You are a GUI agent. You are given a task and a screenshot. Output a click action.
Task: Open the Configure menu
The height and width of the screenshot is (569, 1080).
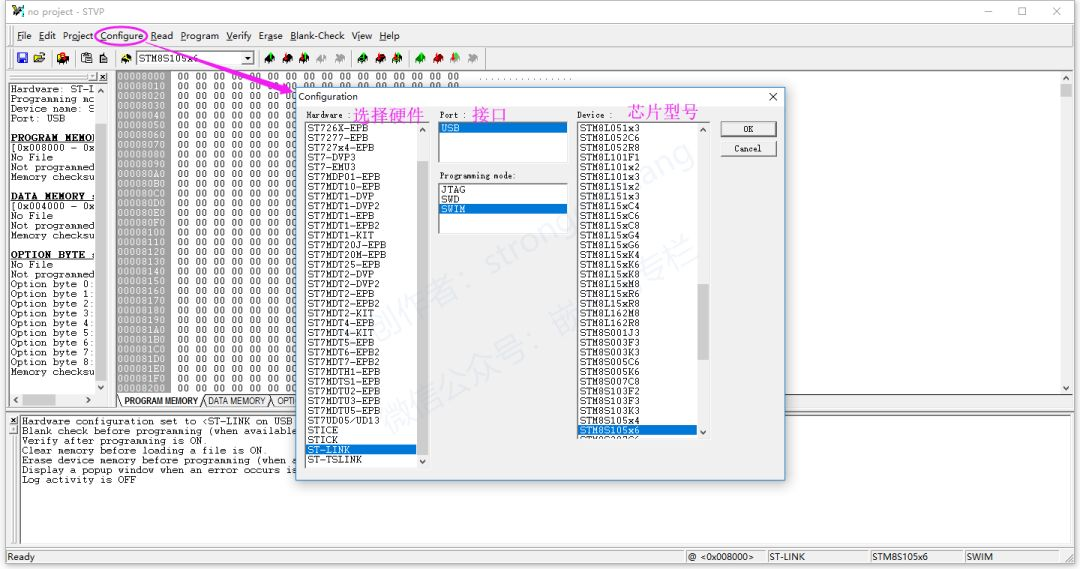[122, 36]
